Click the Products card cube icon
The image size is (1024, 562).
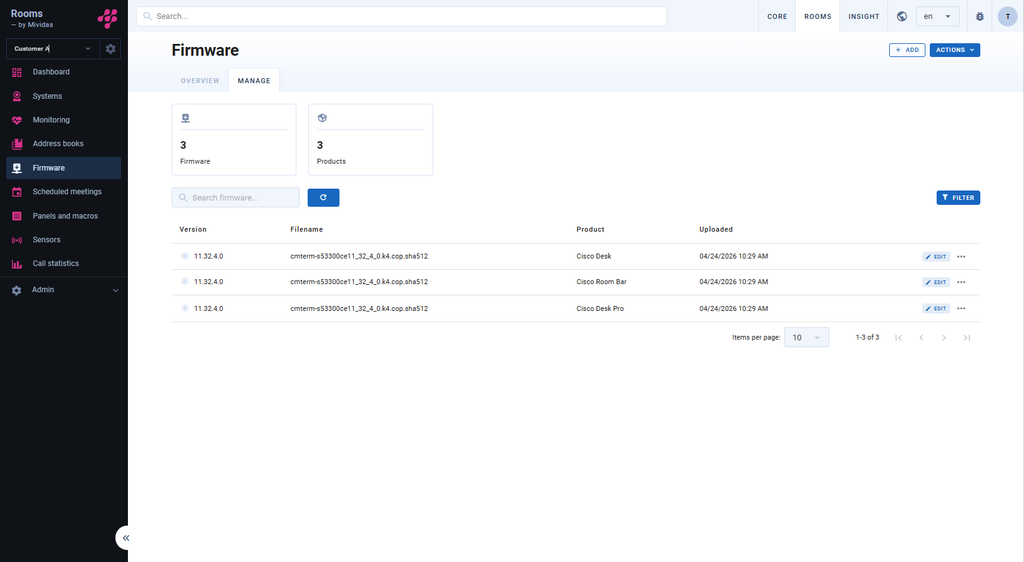pos(322,118)
